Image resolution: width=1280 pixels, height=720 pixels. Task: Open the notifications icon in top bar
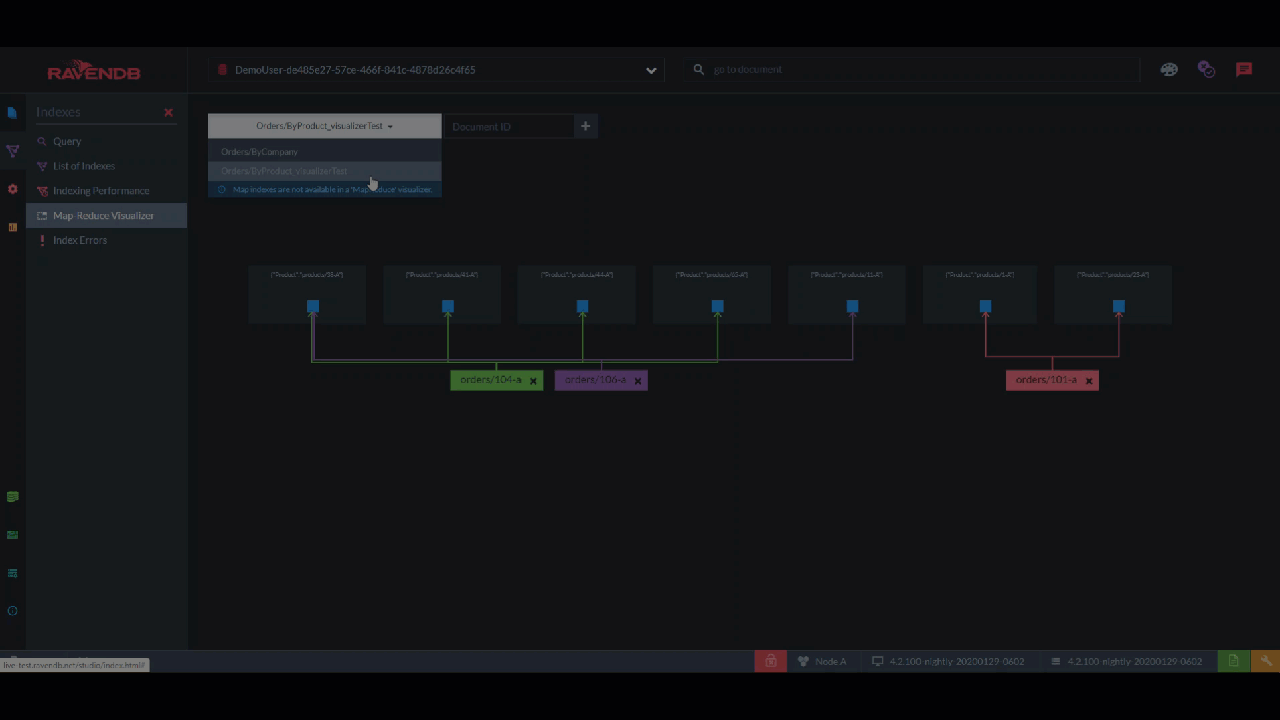(1206, 70)
